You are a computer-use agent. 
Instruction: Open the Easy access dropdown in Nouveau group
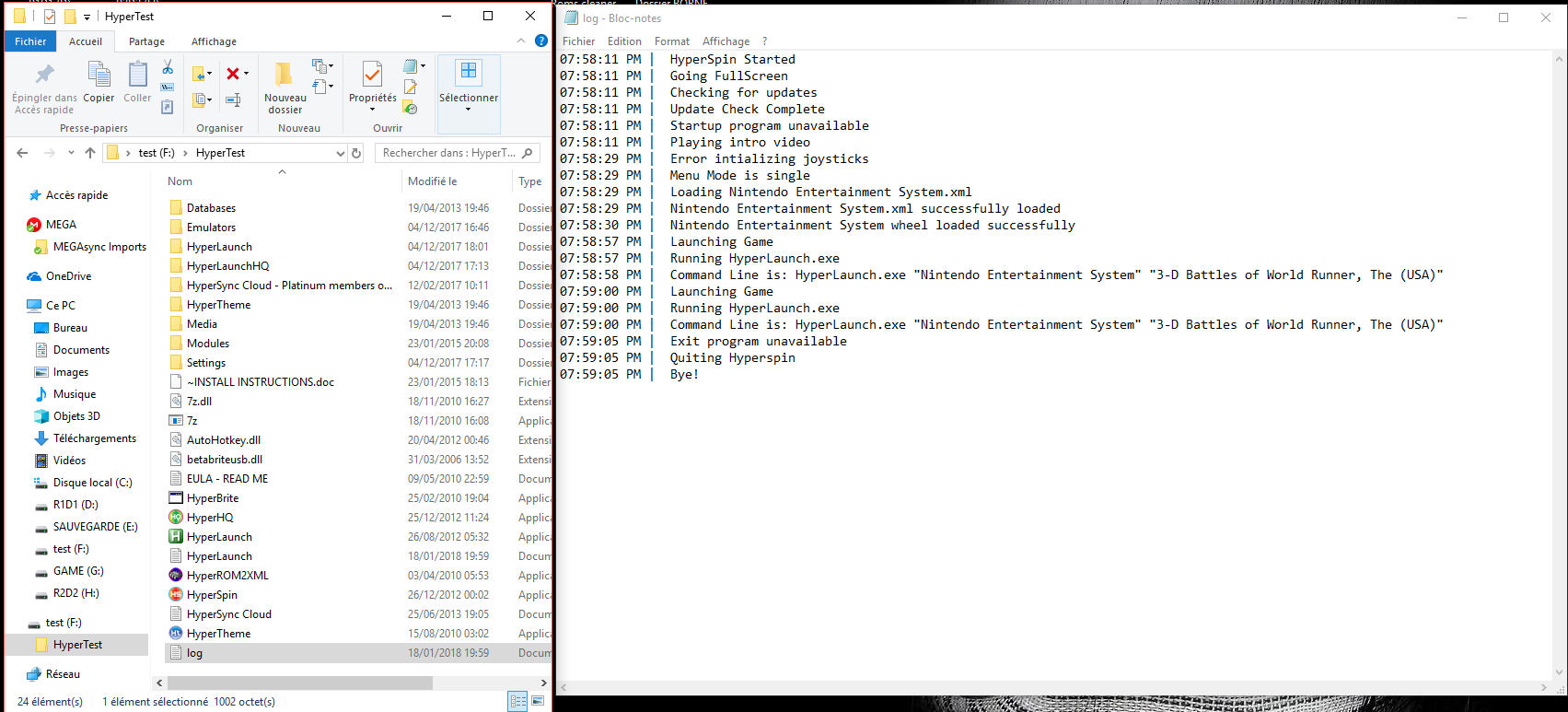(x=331, y=87)
